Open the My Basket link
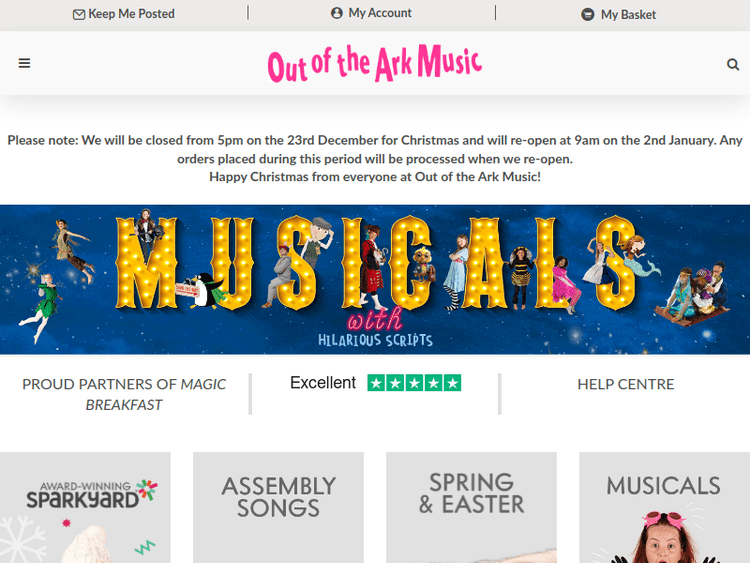Screen dimensions: 750x563 [628, 15]
